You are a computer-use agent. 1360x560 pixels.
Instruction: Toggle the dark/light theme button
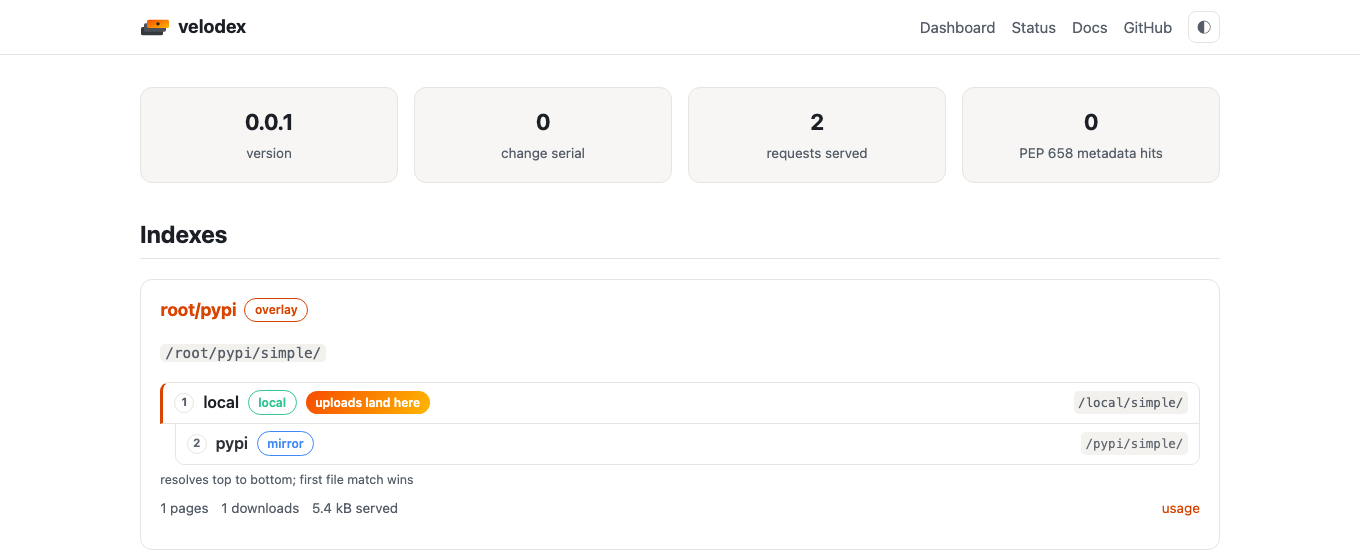pyautogui.click(x=1204, y=27)
